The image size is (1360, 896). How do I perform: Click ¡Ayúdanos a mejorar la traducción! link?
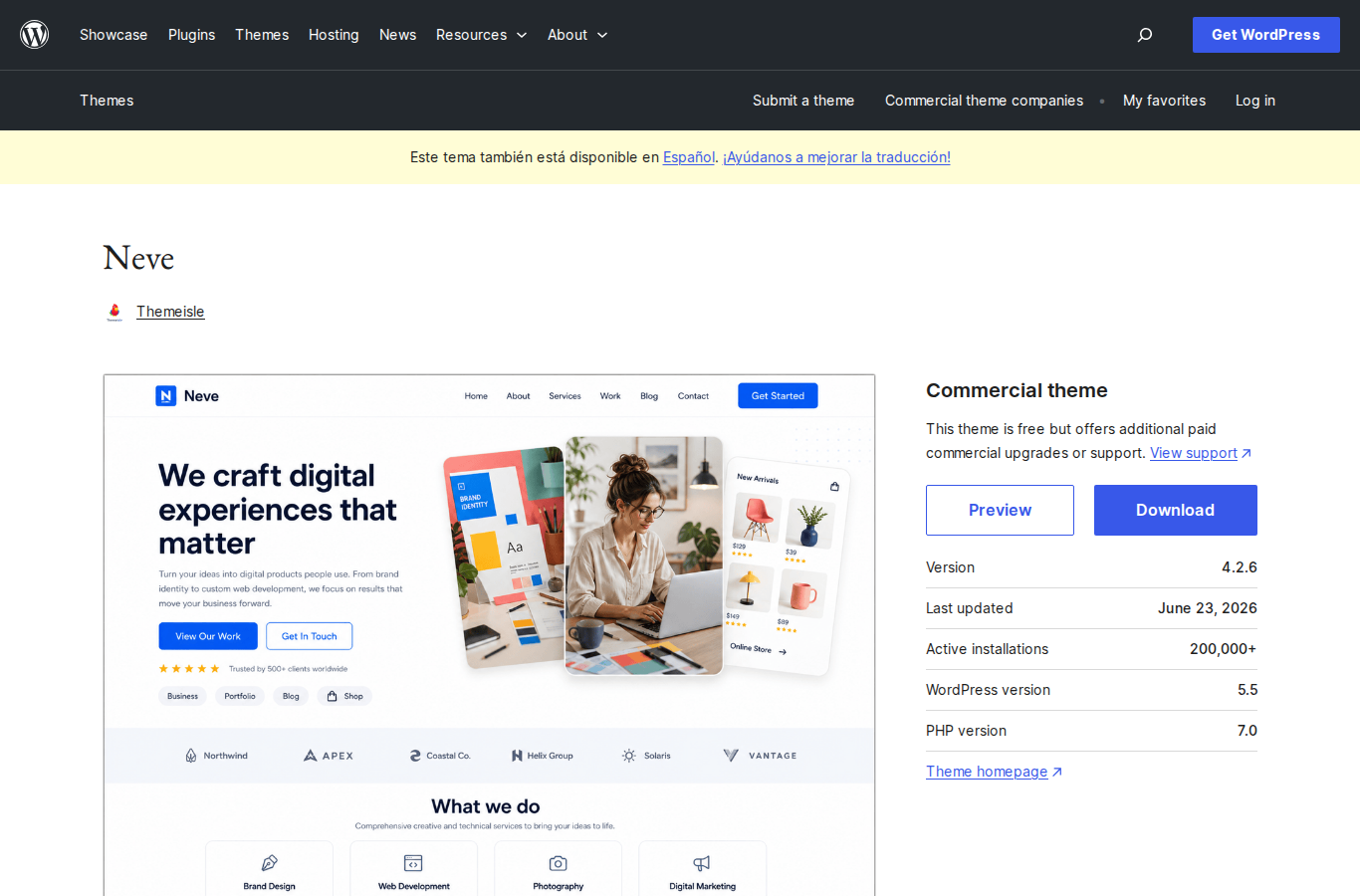836,157
